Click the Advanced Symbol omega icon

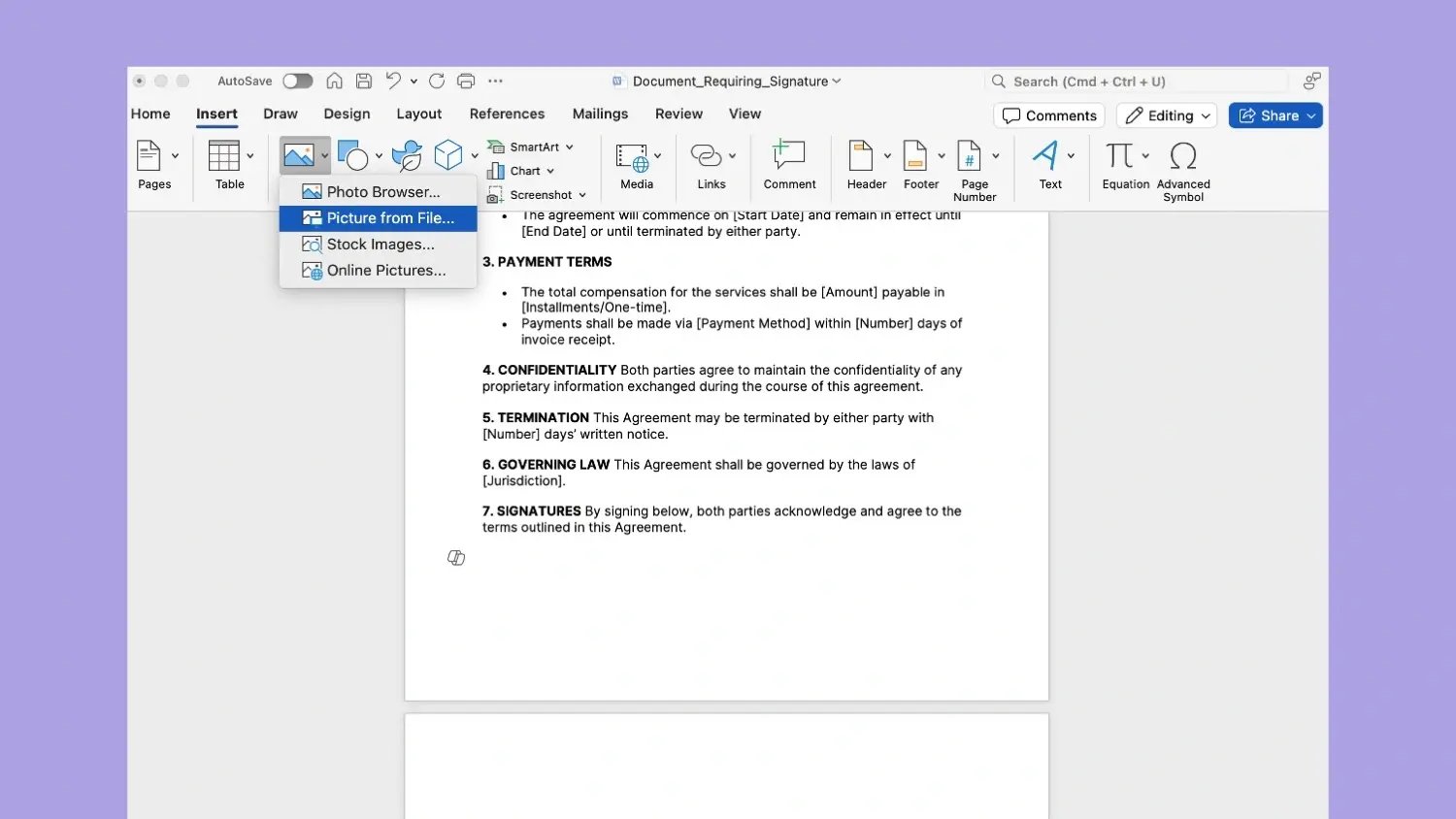click(1183, 156)
